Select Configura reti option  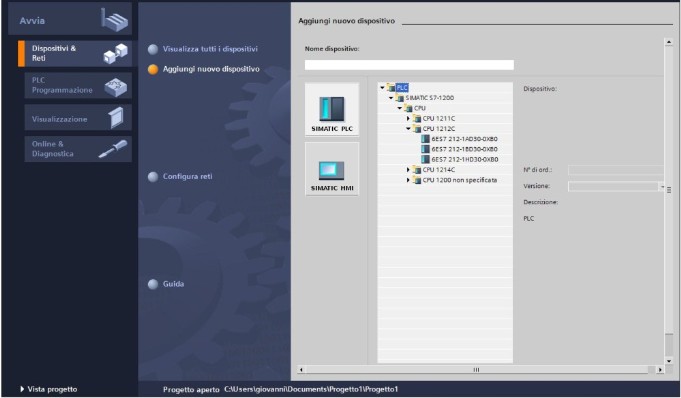[180, 176]
